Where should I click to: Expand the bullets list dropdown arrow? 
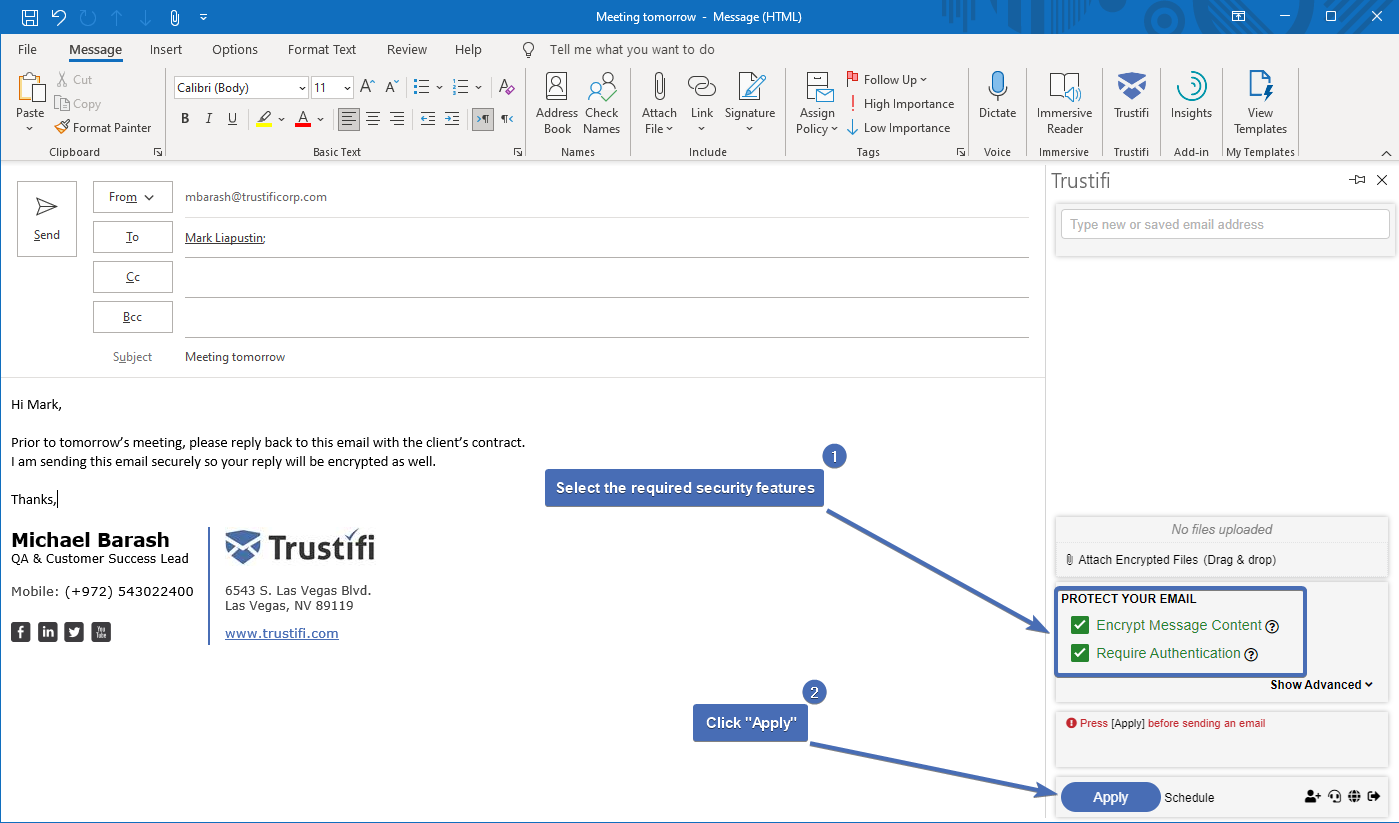440,87
